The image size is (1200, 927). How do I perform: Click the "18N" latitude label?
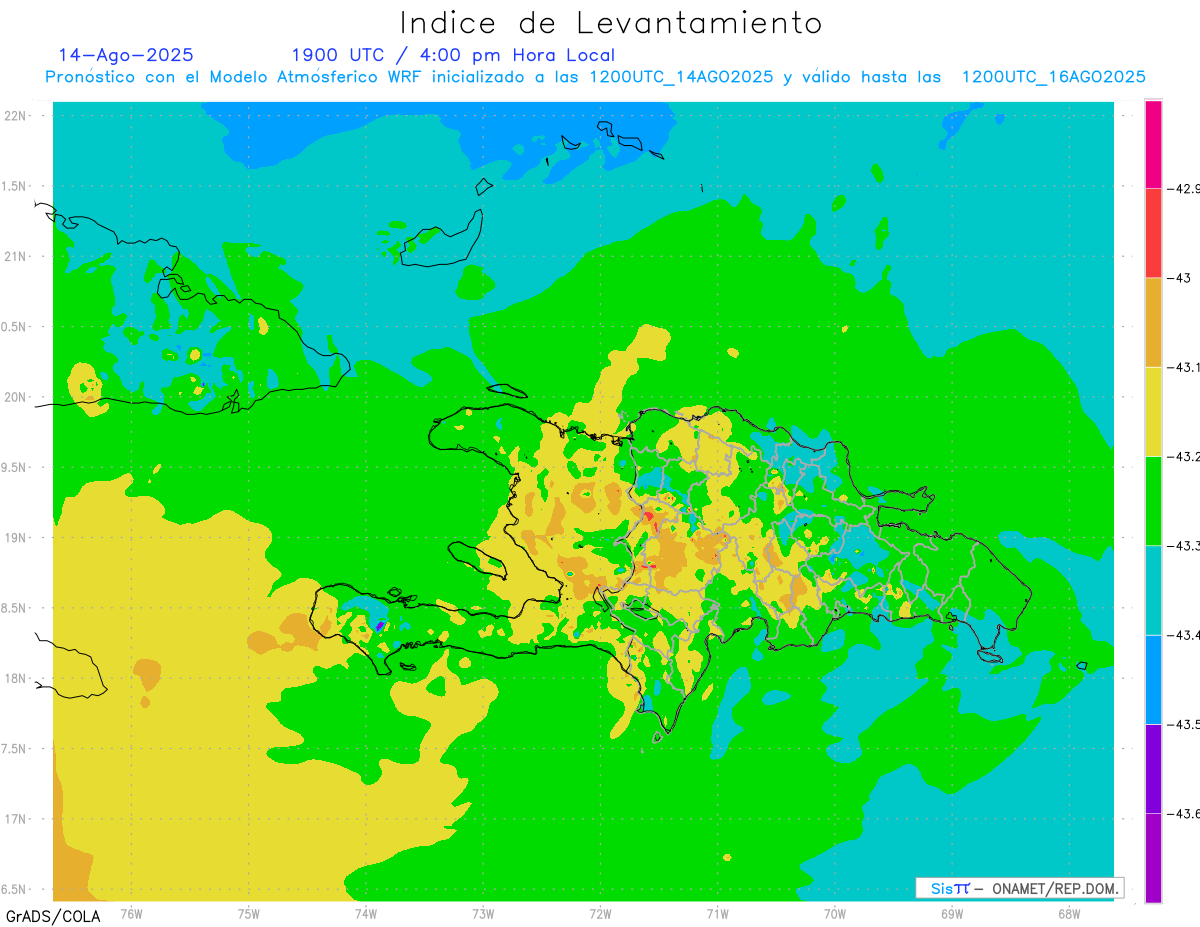[16, 678]
